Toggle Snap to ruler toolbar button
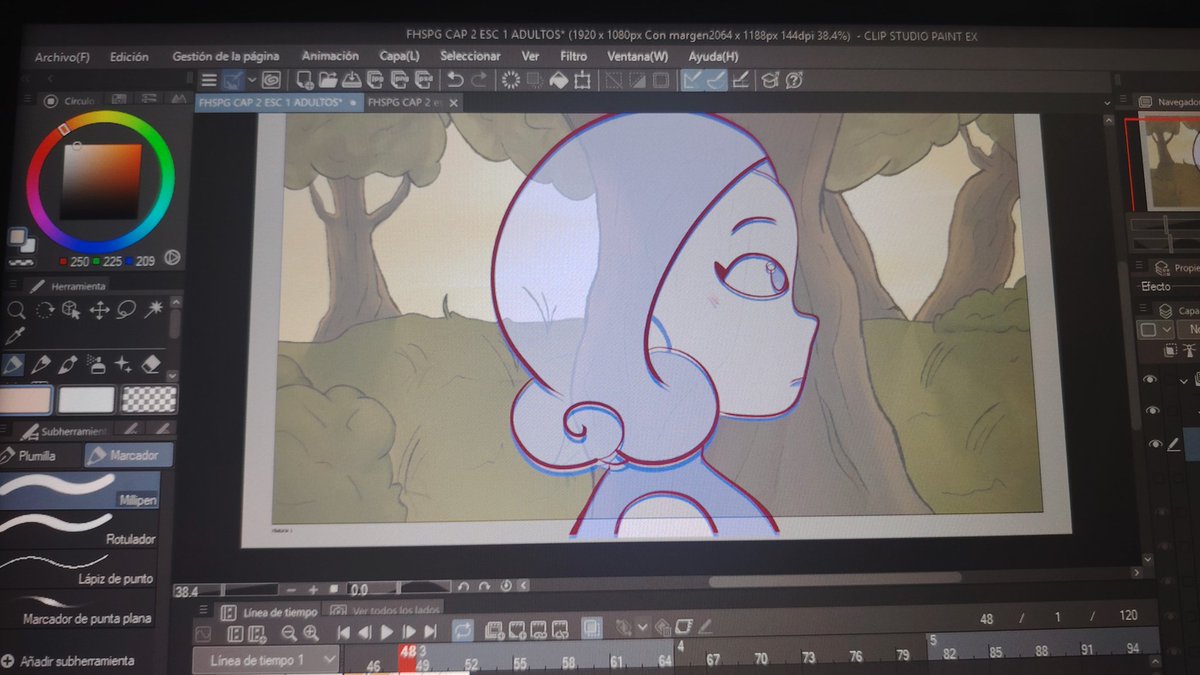 [x=692, y=80]
